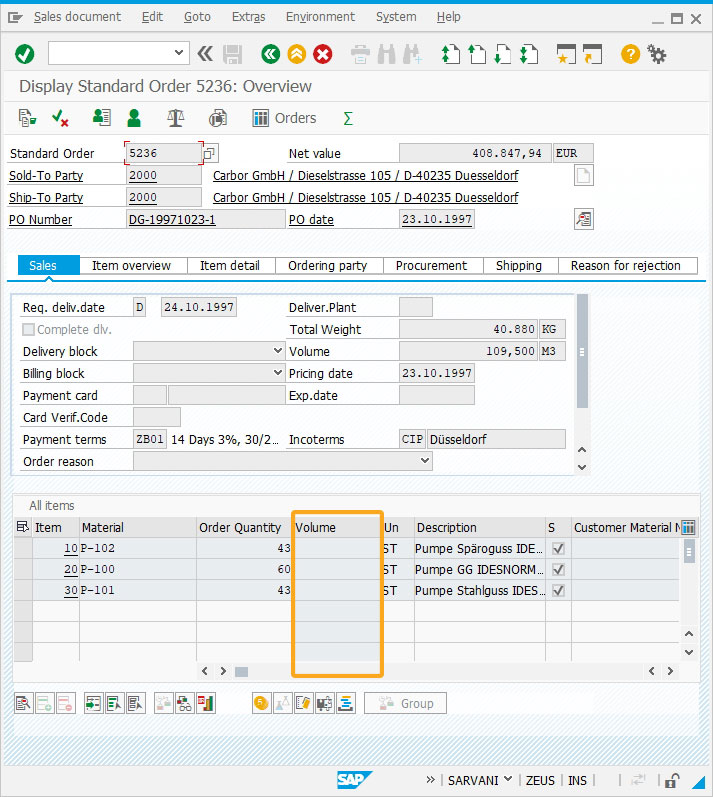Screen dimensions: 713x797
Task: Toggle the S checkbox for item 20
Action: [x=558, y=570]
